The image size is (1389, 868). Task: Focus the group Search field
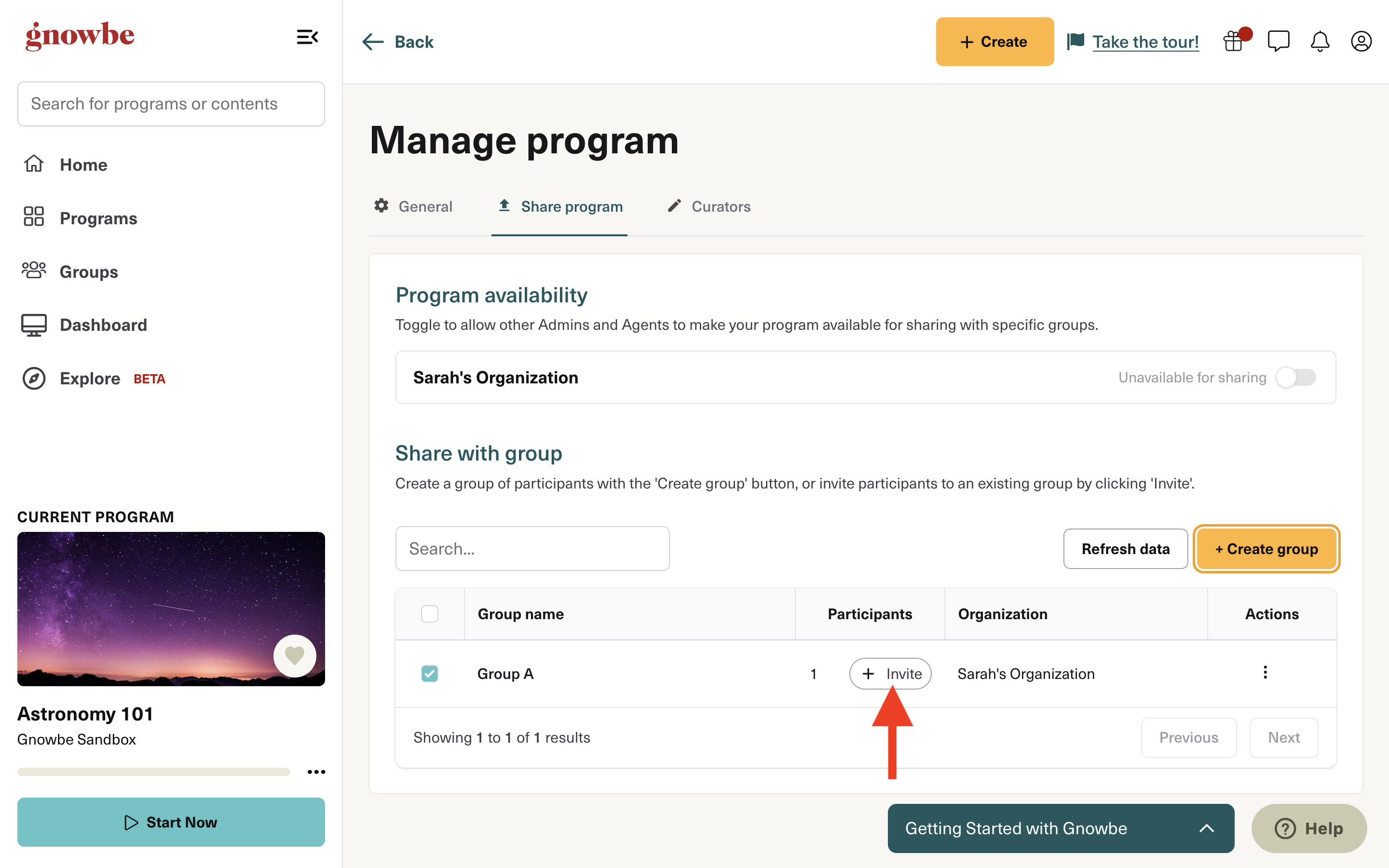(x=532, y=549)
